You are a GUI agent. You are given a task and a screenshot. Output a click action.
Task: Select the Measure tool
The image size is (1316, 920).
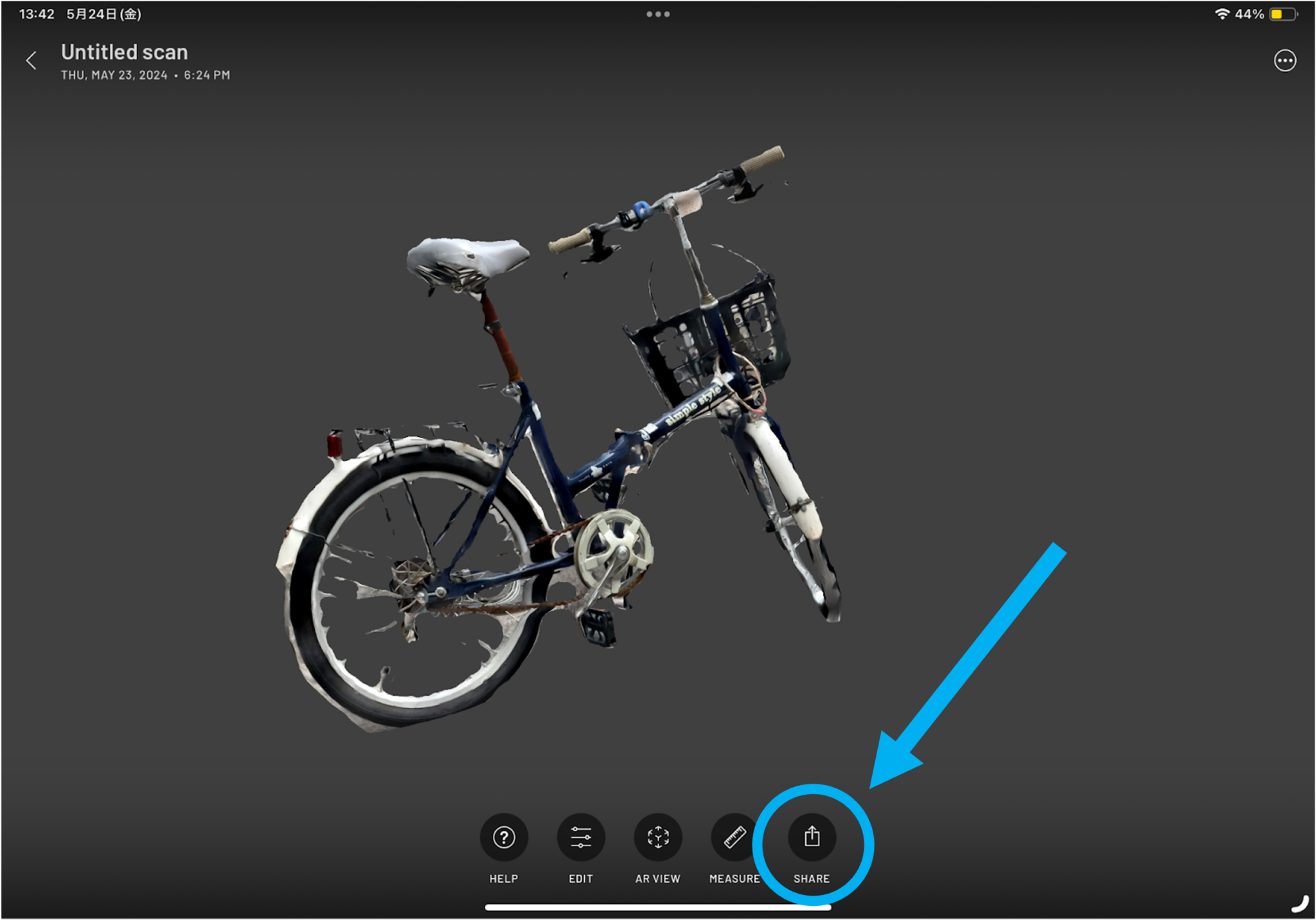click(x=734, y=837)
